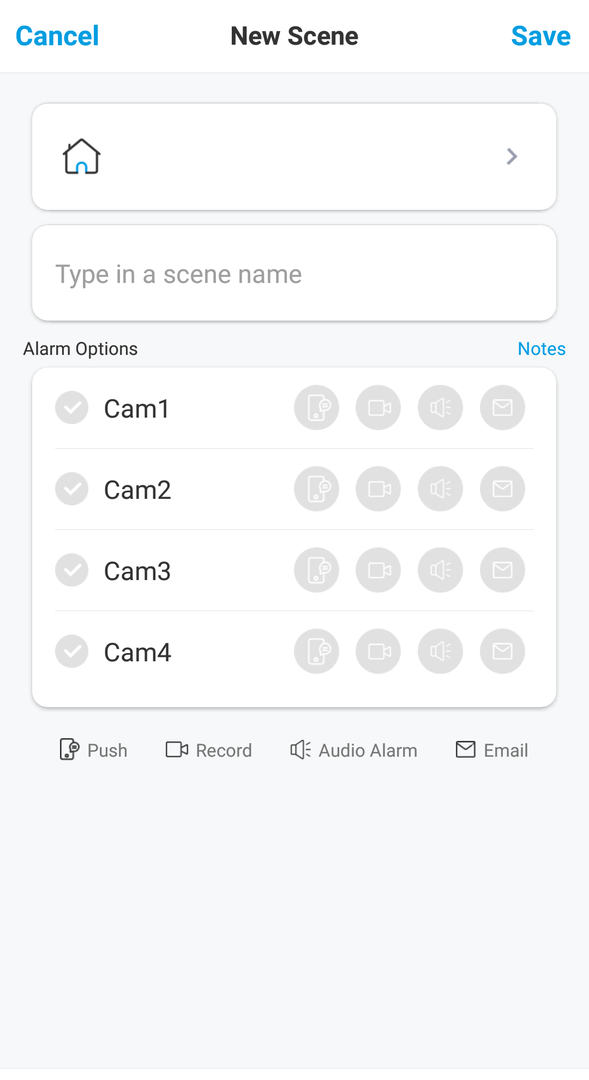Open the Notes link
This screenshot has width=589, height=1080.
541,349
